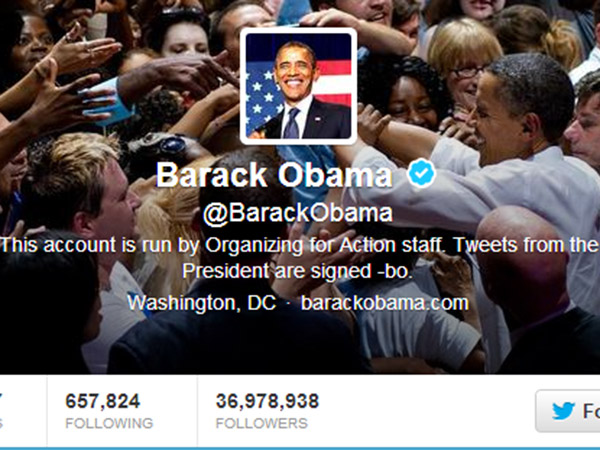600x450 pixels.
Task: Open the 657,824 following count
Action: 103,401
